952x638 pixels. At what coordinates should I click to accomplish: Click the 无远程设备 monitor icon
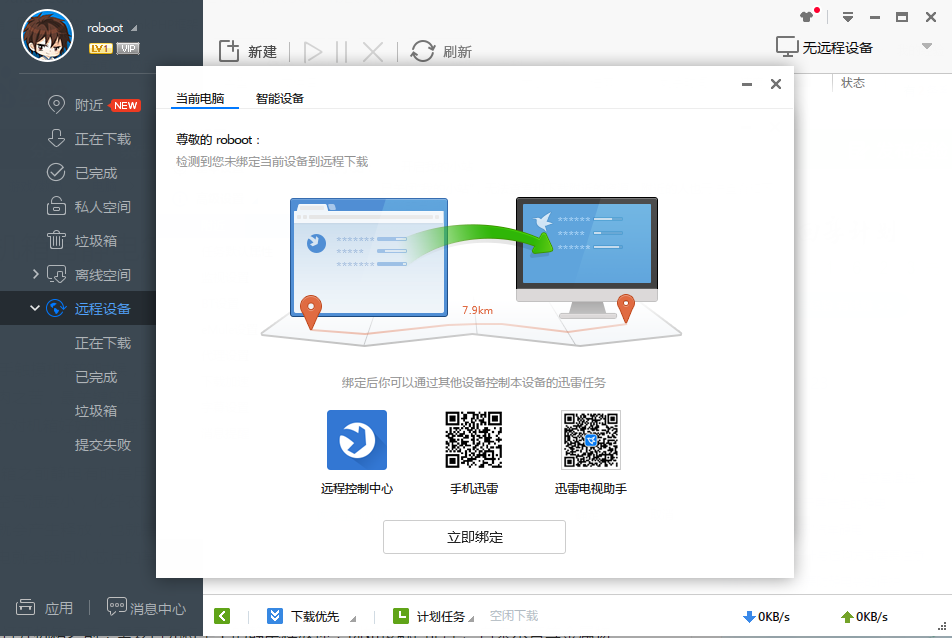click(787, 47)
